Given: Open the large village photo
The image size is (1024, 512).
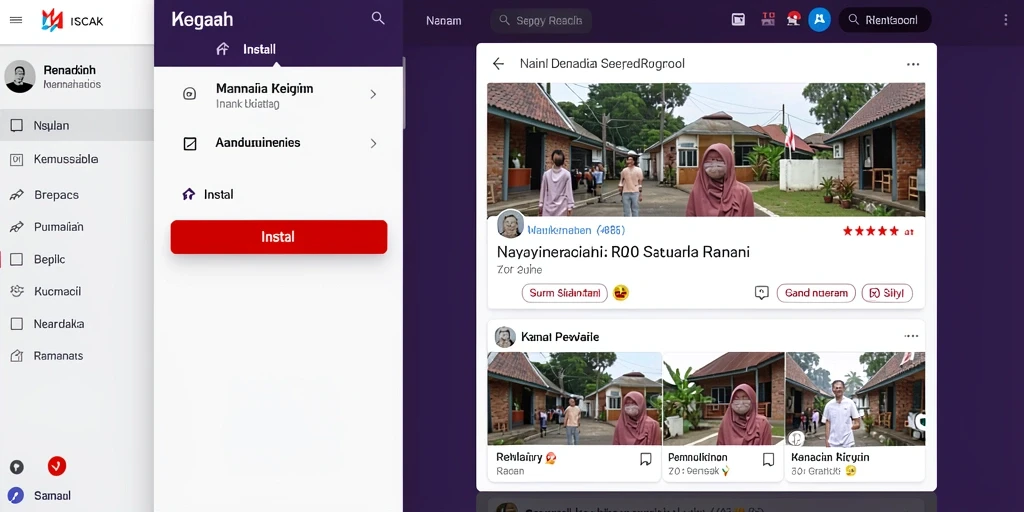Looking at the screenshot, I should (x=706, y=150).
